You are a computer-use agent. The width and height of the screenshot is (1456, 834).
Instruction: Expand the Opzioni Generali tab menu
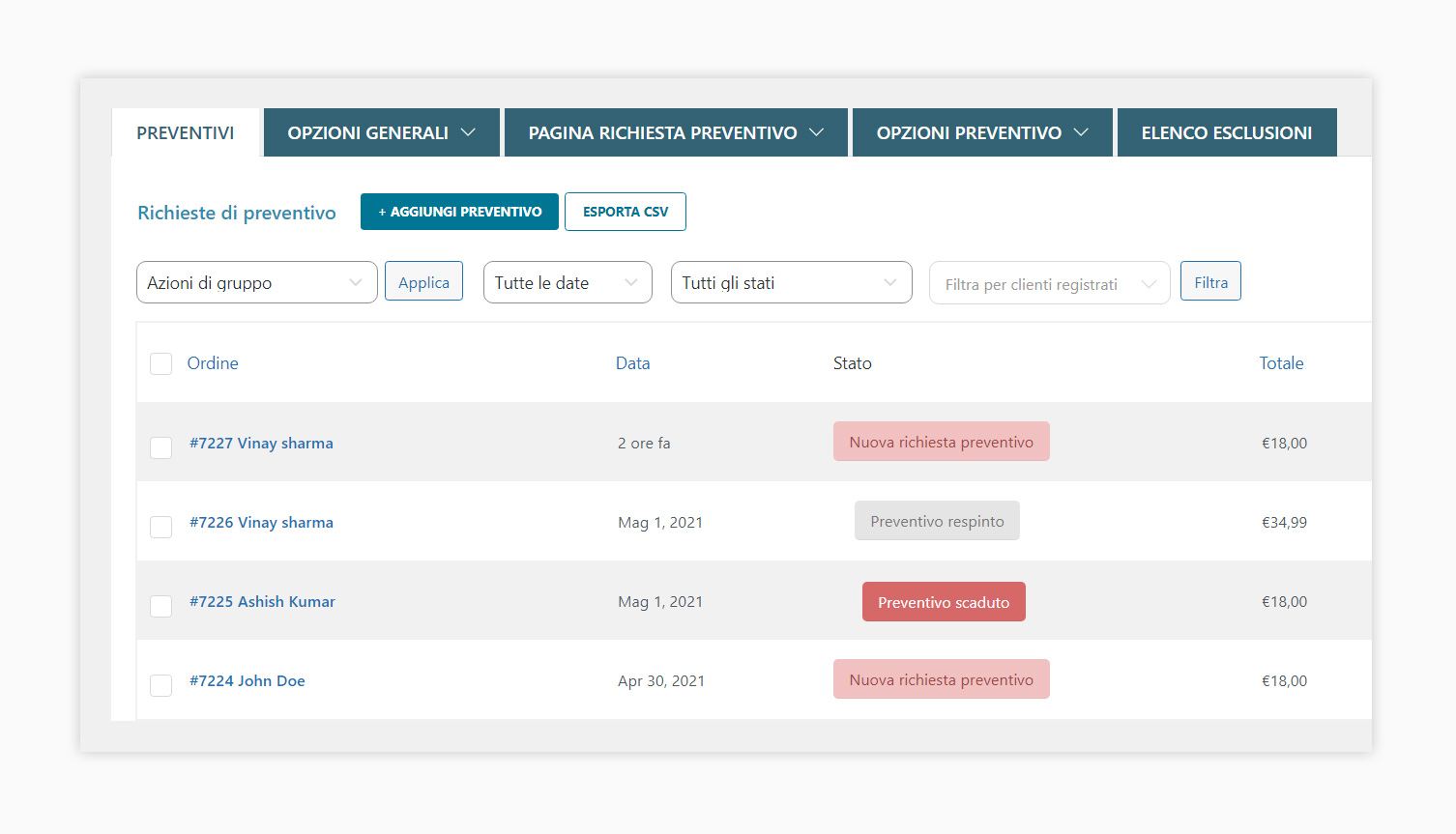(x=381, y=132)
